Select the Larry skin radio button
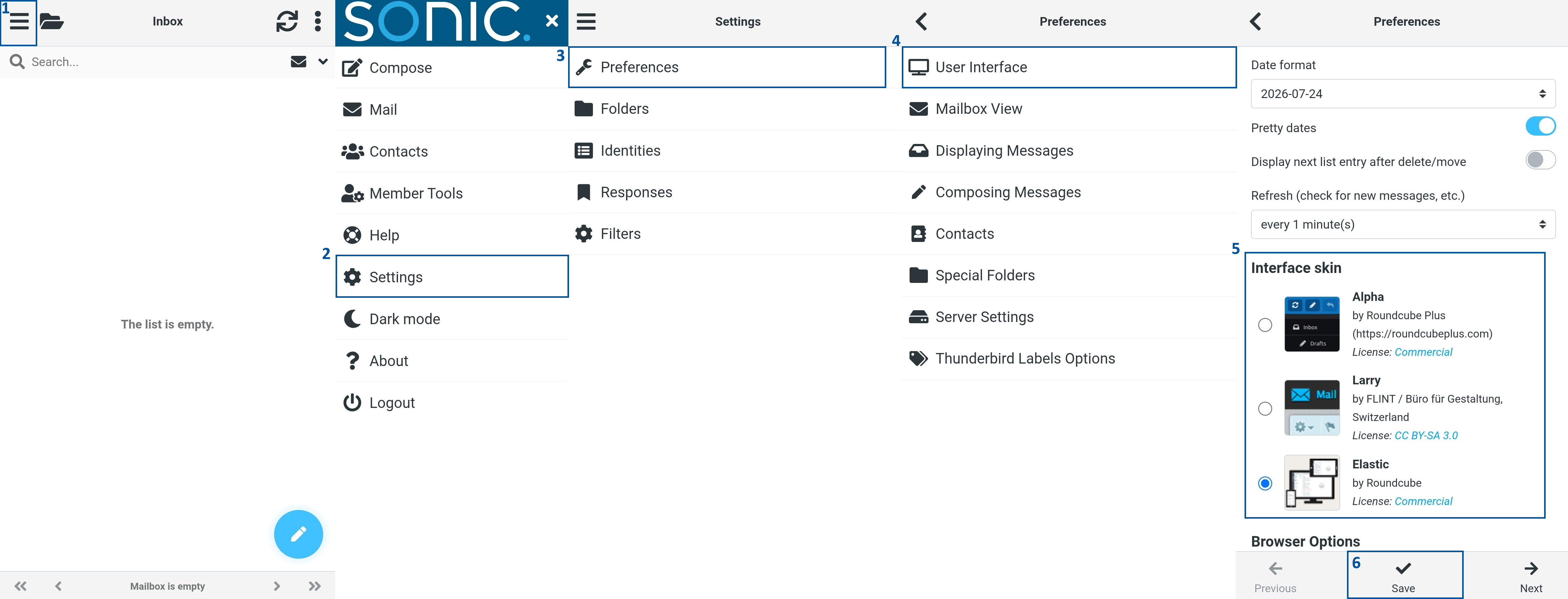This screenshot has width=1568, height=599. [x=1265, y=408]
